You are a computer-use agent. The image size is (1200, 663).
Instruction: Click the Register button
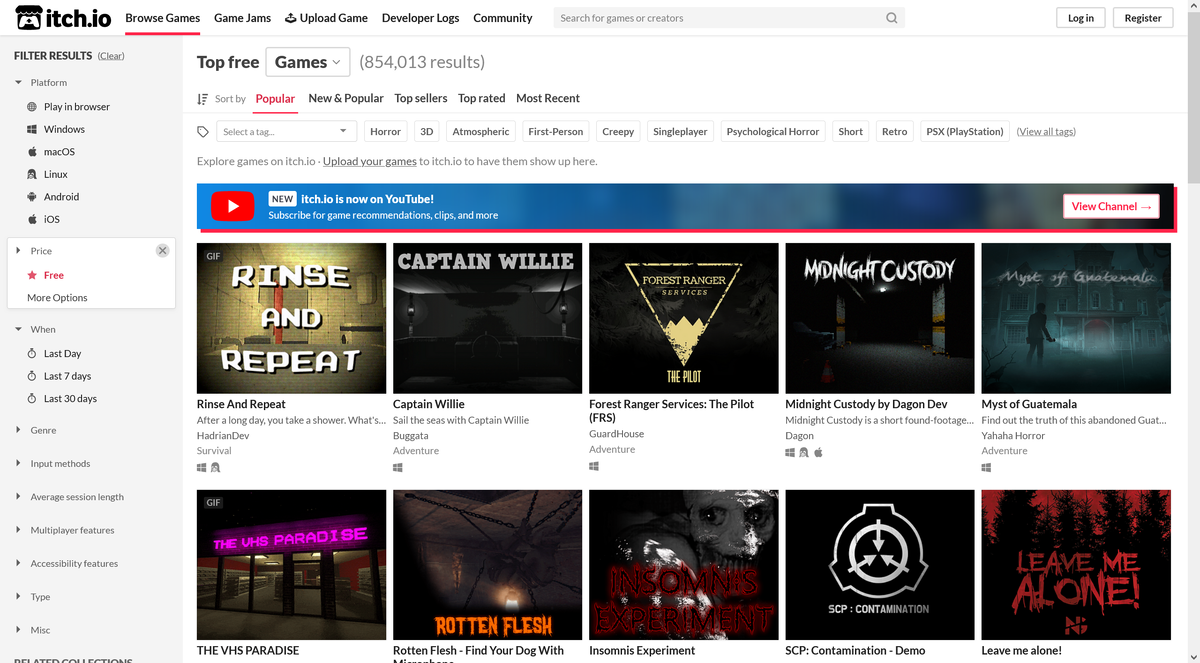tap(1143, 18)
